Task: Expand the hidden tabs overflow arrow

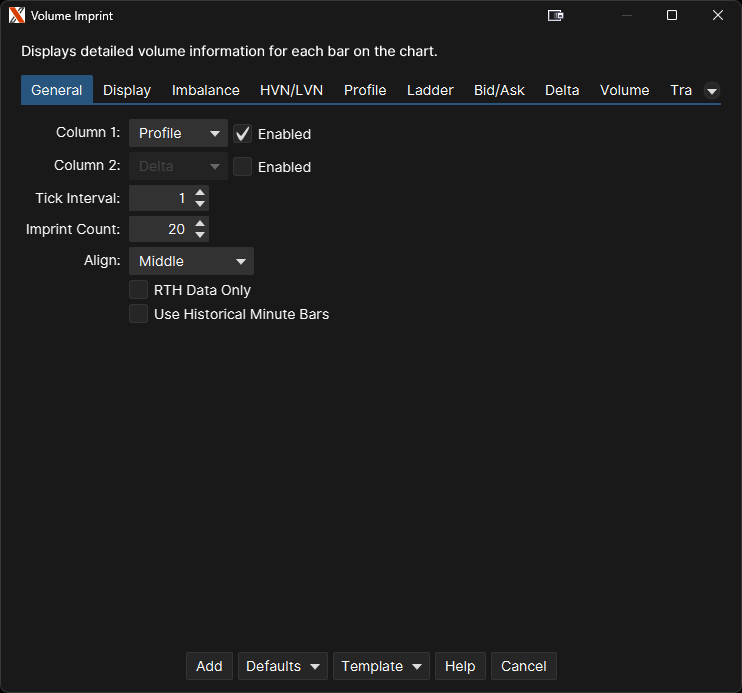Action: click(x=712, y=91)
